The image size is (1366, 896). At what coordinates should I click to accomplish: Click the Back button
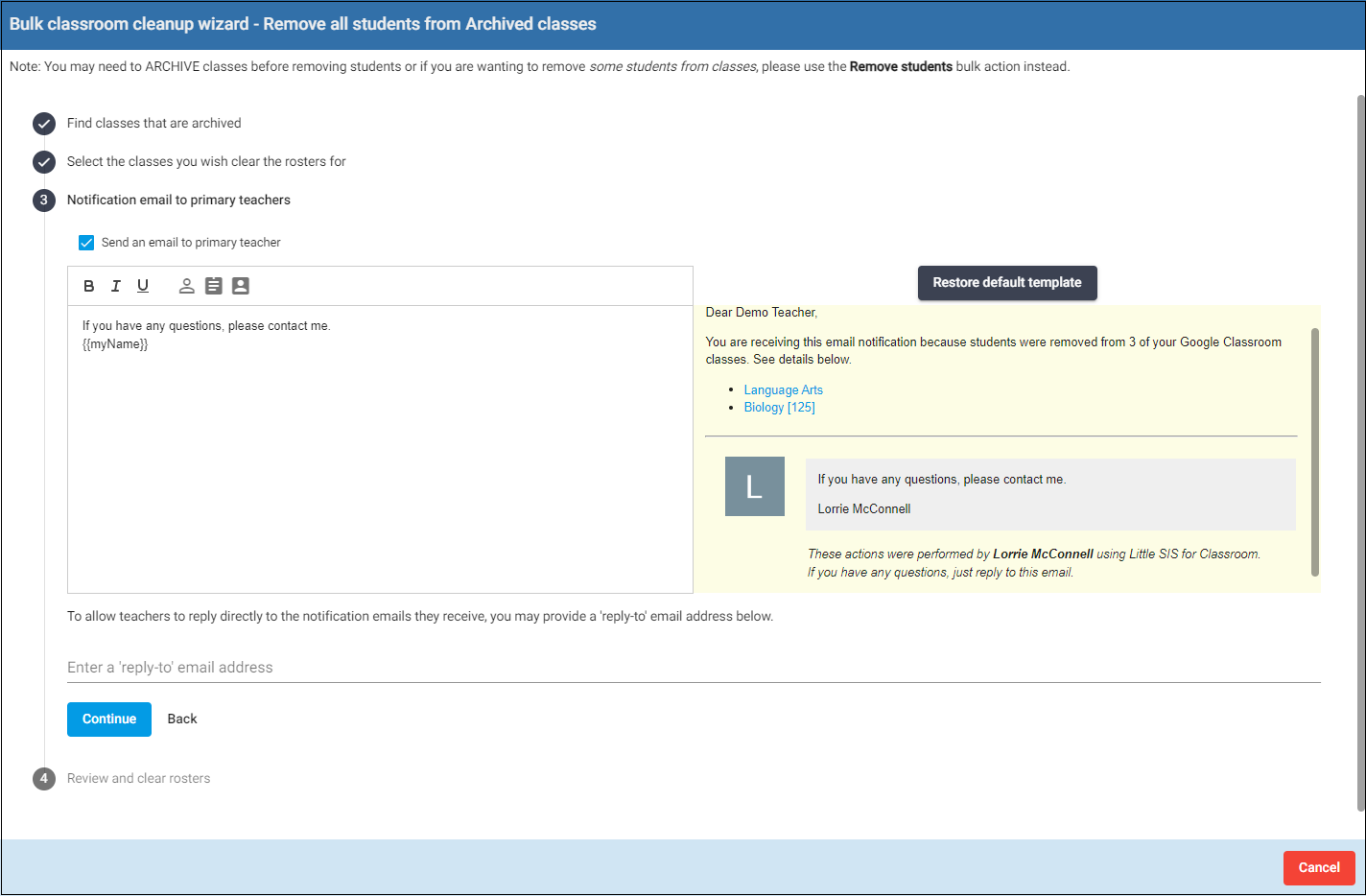(x=181, y=718)
